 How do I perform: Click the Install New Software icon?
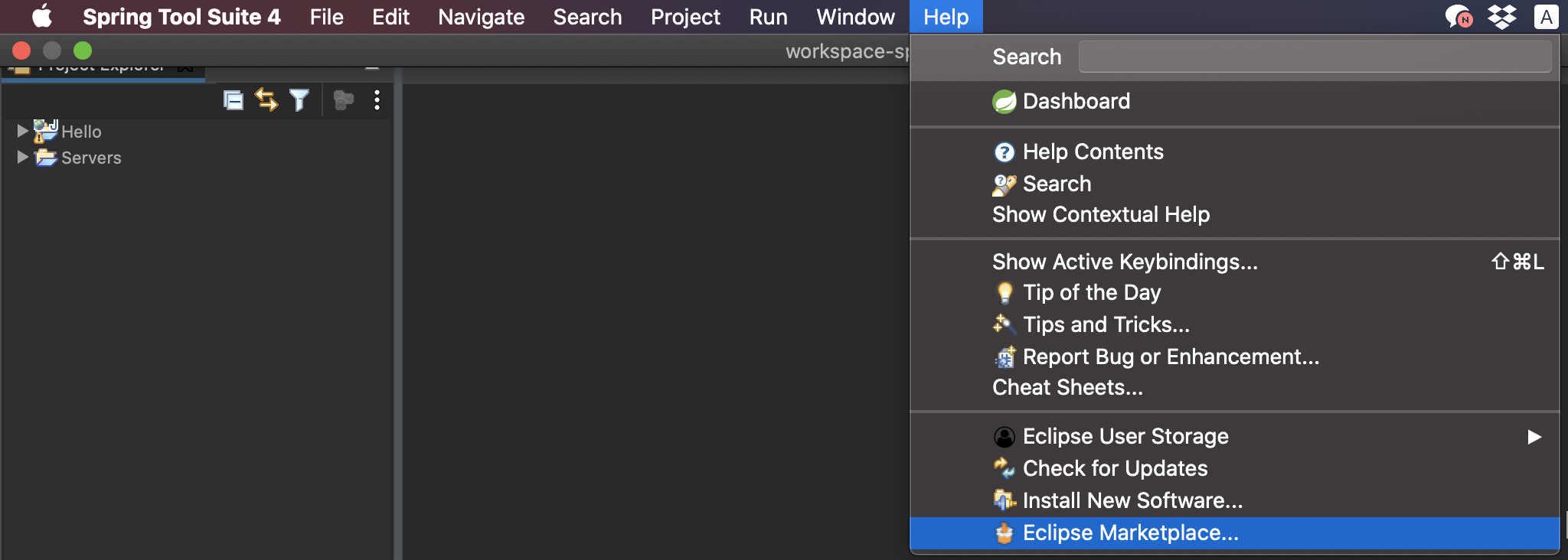1004,500
